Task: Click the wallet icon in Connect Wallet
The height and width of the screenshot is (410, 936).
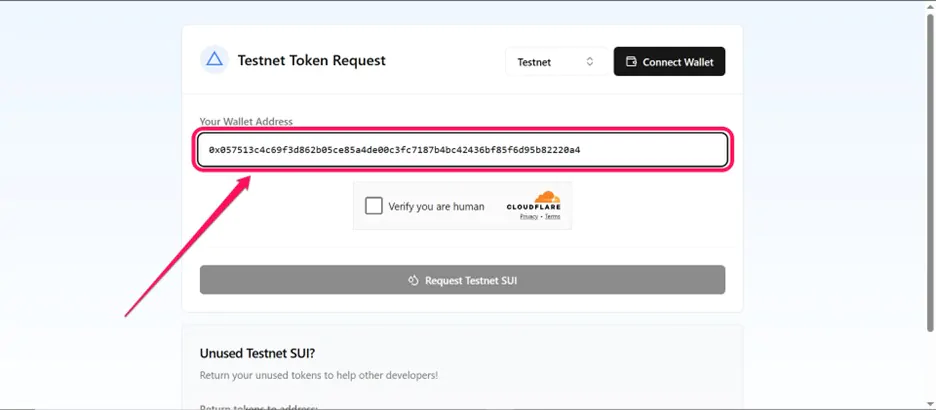Action: click(x=631, y=61)
